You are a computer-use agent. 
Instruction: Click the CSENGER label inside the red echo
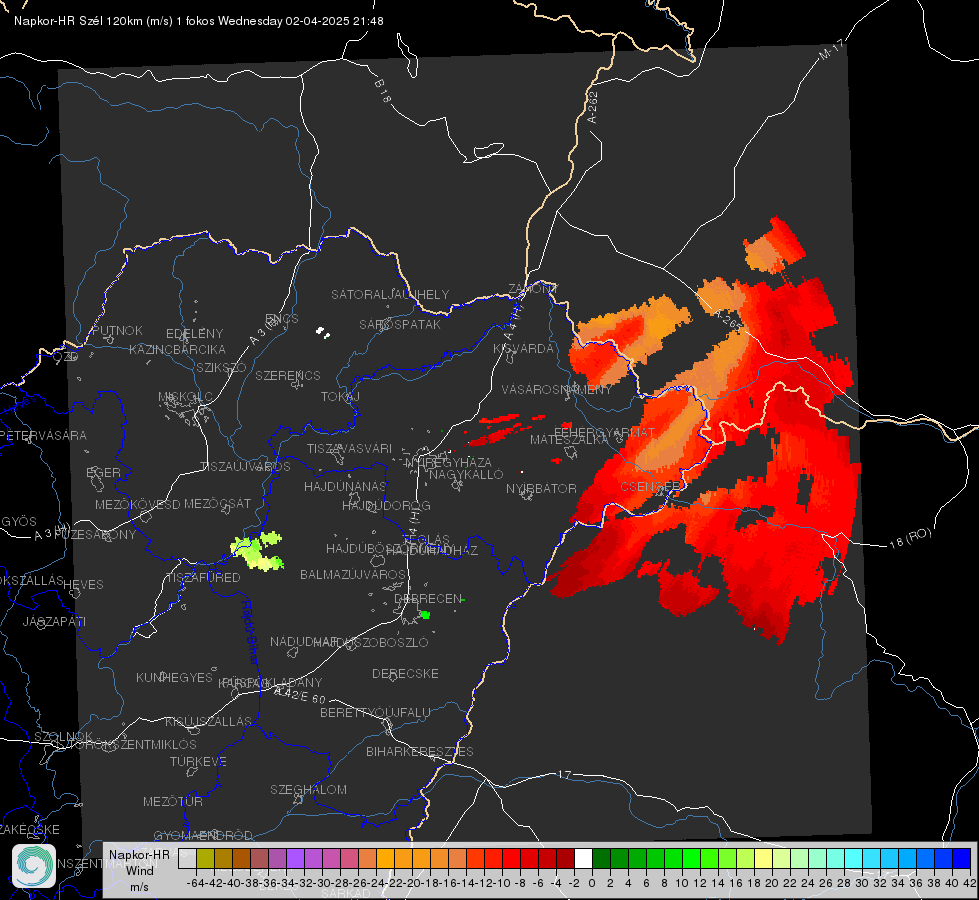click(x=651, y=486)
